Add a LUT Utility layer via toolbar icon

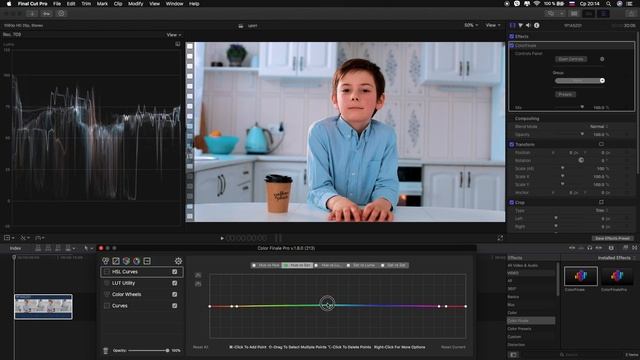[x=147, y=261]
